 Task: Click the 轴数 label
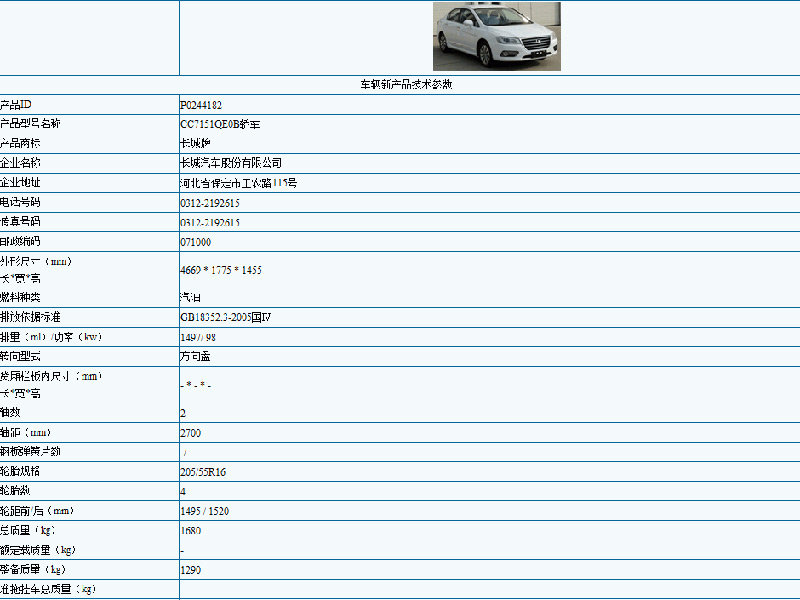[10, 412]
